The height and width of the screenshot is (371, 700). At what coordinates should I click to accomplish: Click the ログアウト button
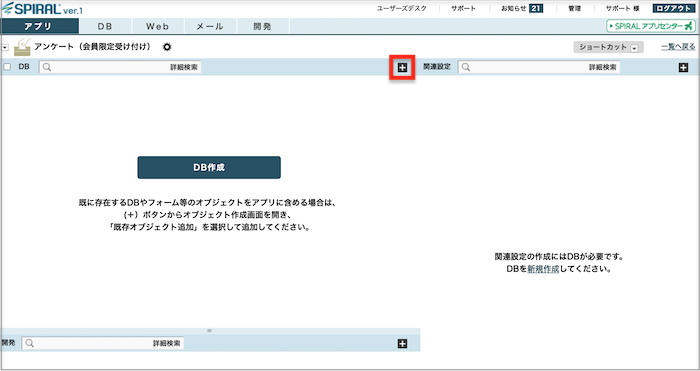coord(674,8)
